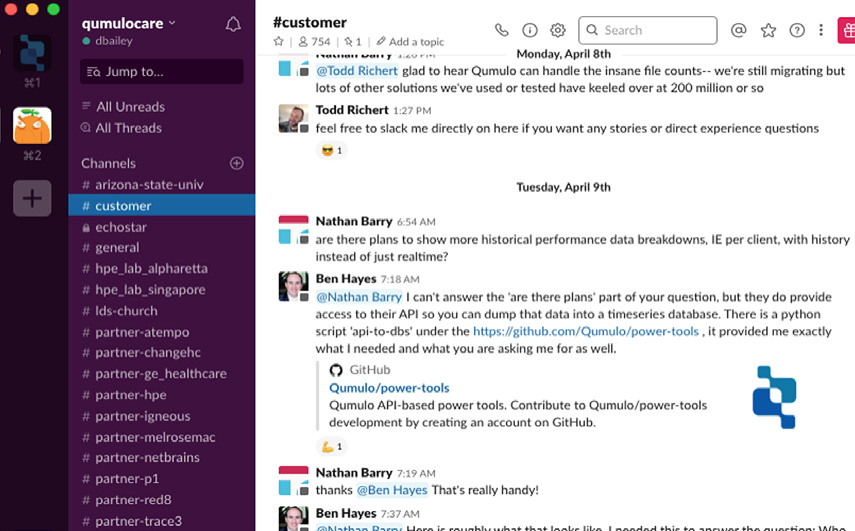The width and height of the screenshot is (855, 531).
Task: Open more options vertical dots
Action: pos(821,30)
